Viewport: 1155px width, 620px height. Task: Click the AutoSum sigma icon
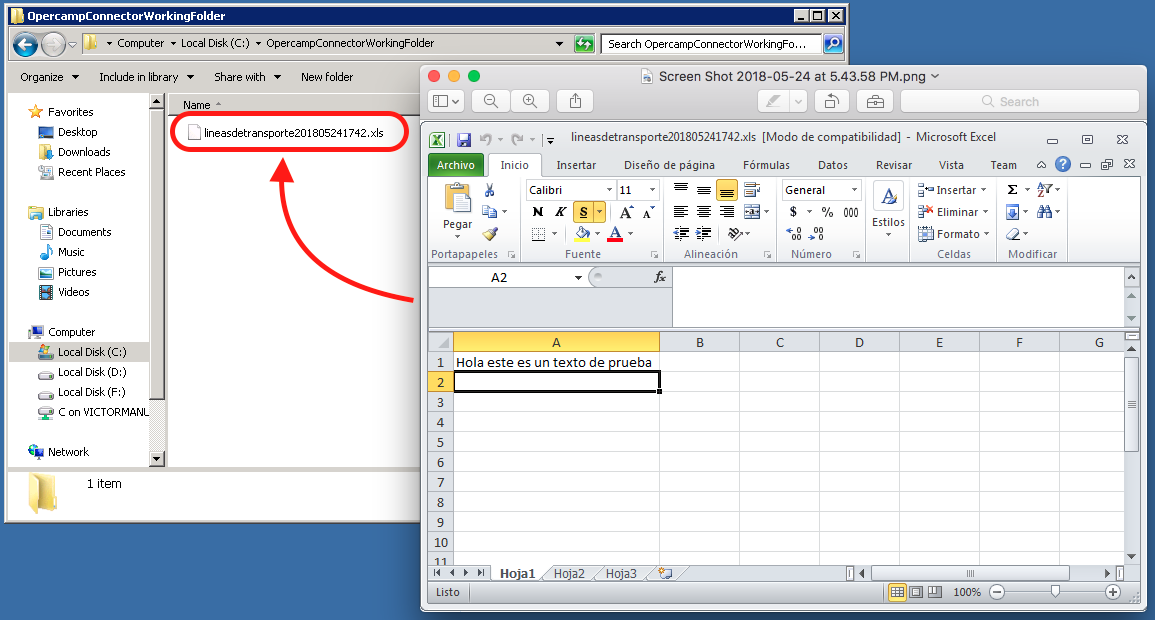[1012, 190]
